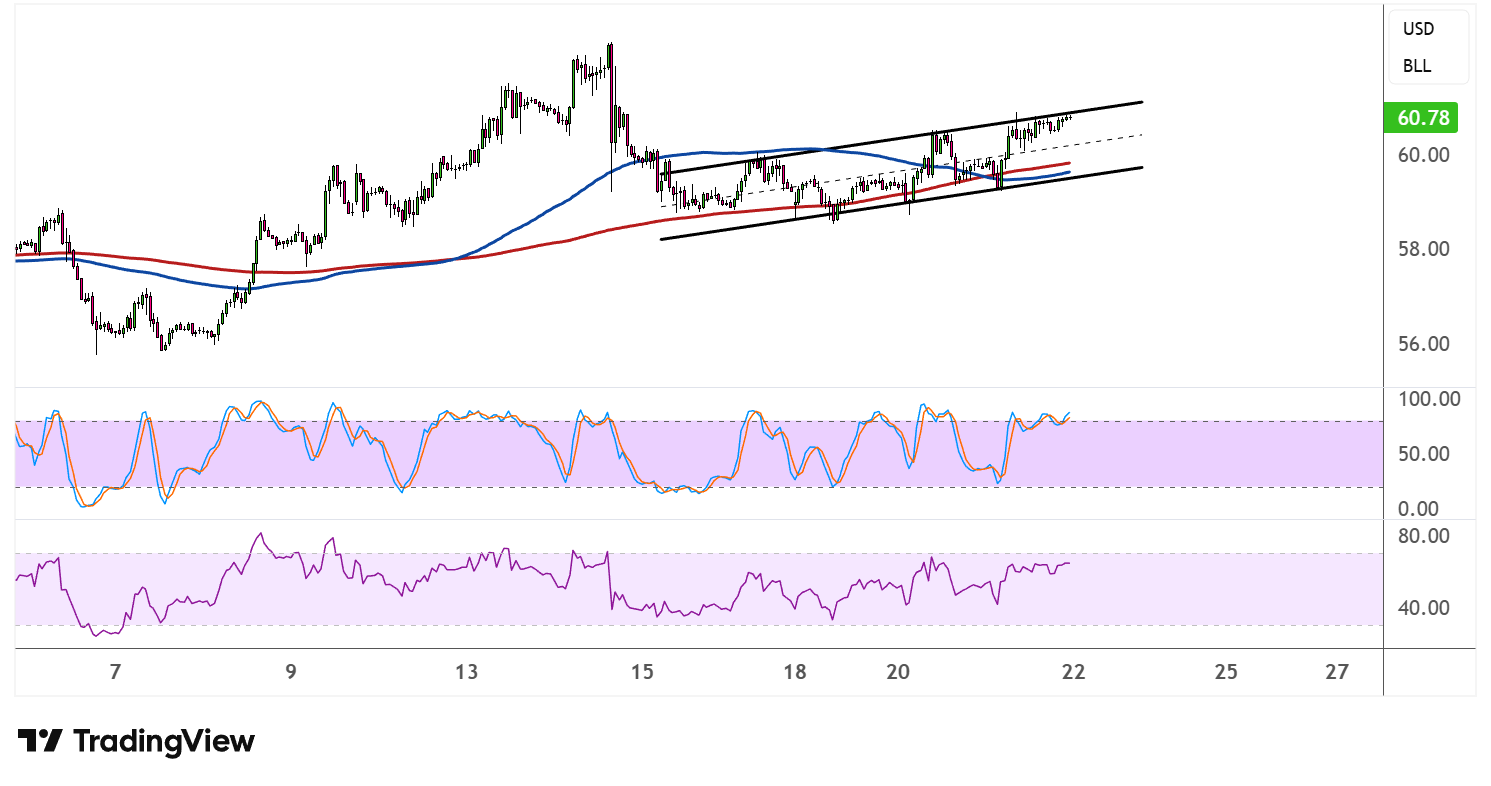Click the 60.00 price axis value
Image resolution: width=1491 pixels, height=786 pixels.
1424,155
